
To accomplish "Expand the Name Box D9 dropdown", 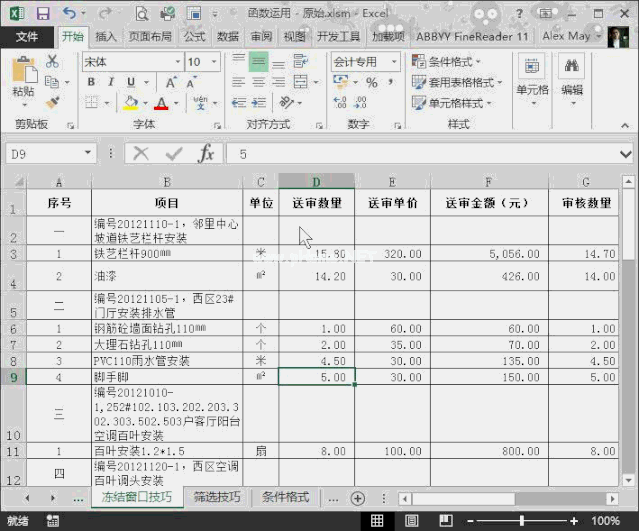I will 88,153.
